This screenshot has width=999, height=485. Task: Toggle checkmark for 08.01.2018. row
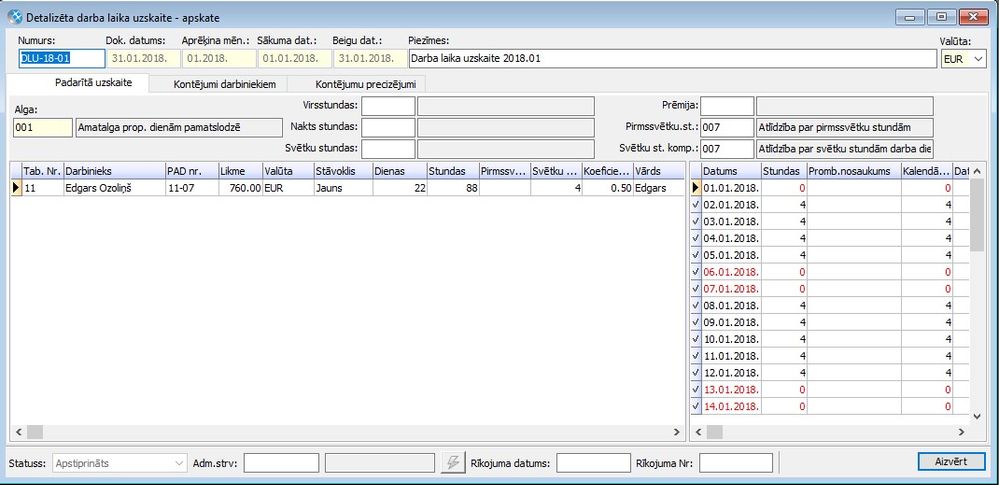tap(696, 305)
